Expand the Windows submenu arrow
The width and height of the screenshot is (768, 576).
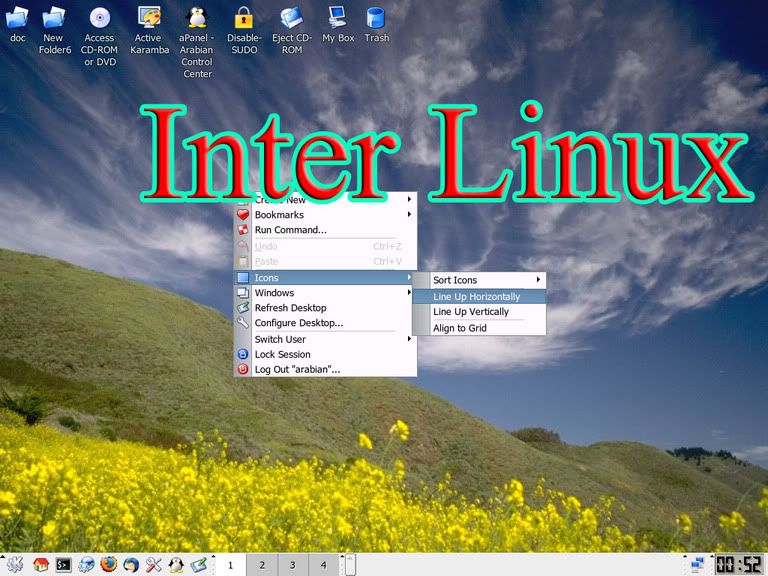409,292
